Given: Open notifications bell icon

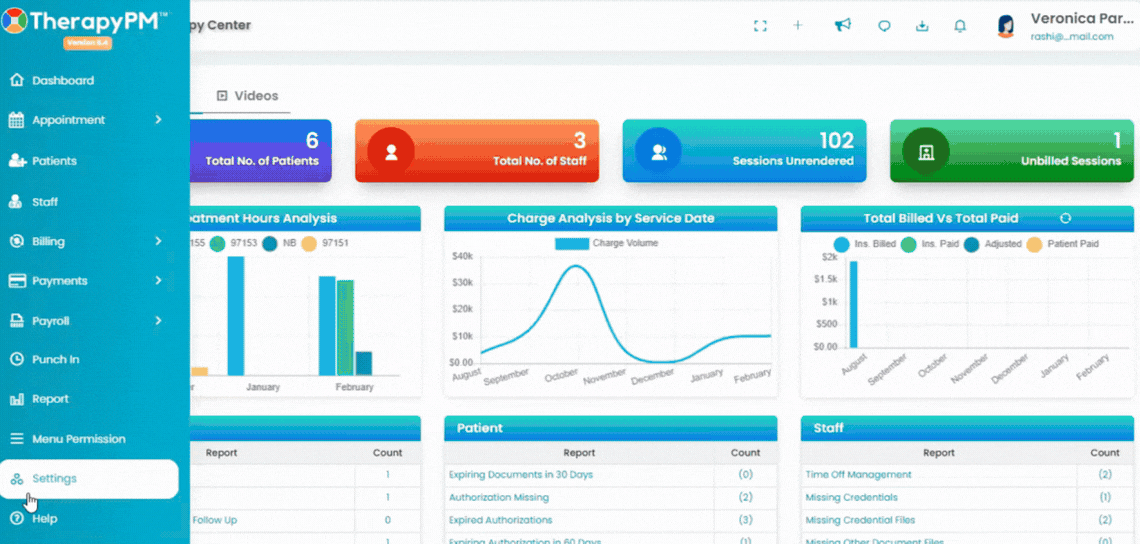Looking at the screenshot, I should pos(960,26).
